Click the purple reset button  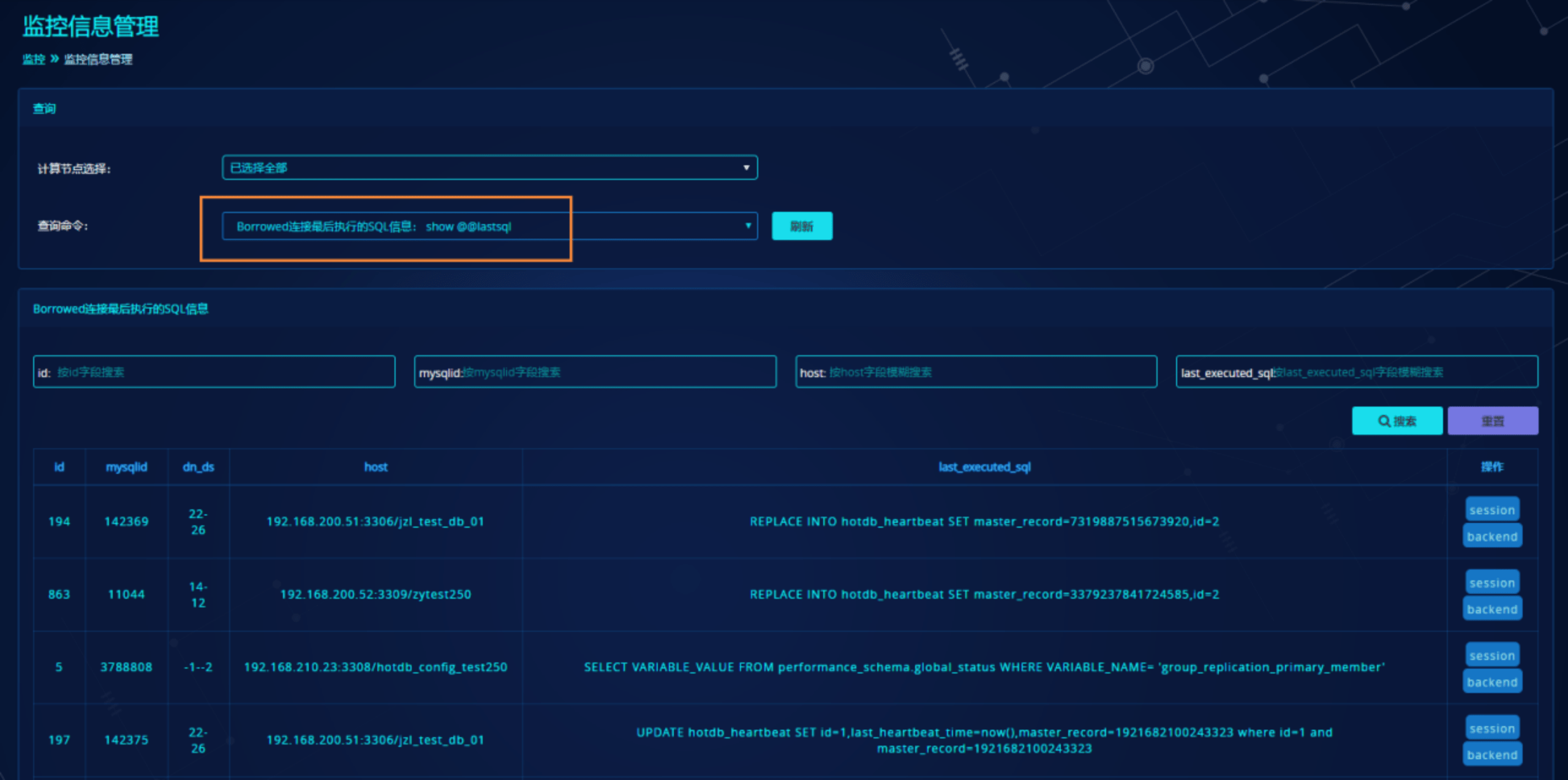[1492, 421]
